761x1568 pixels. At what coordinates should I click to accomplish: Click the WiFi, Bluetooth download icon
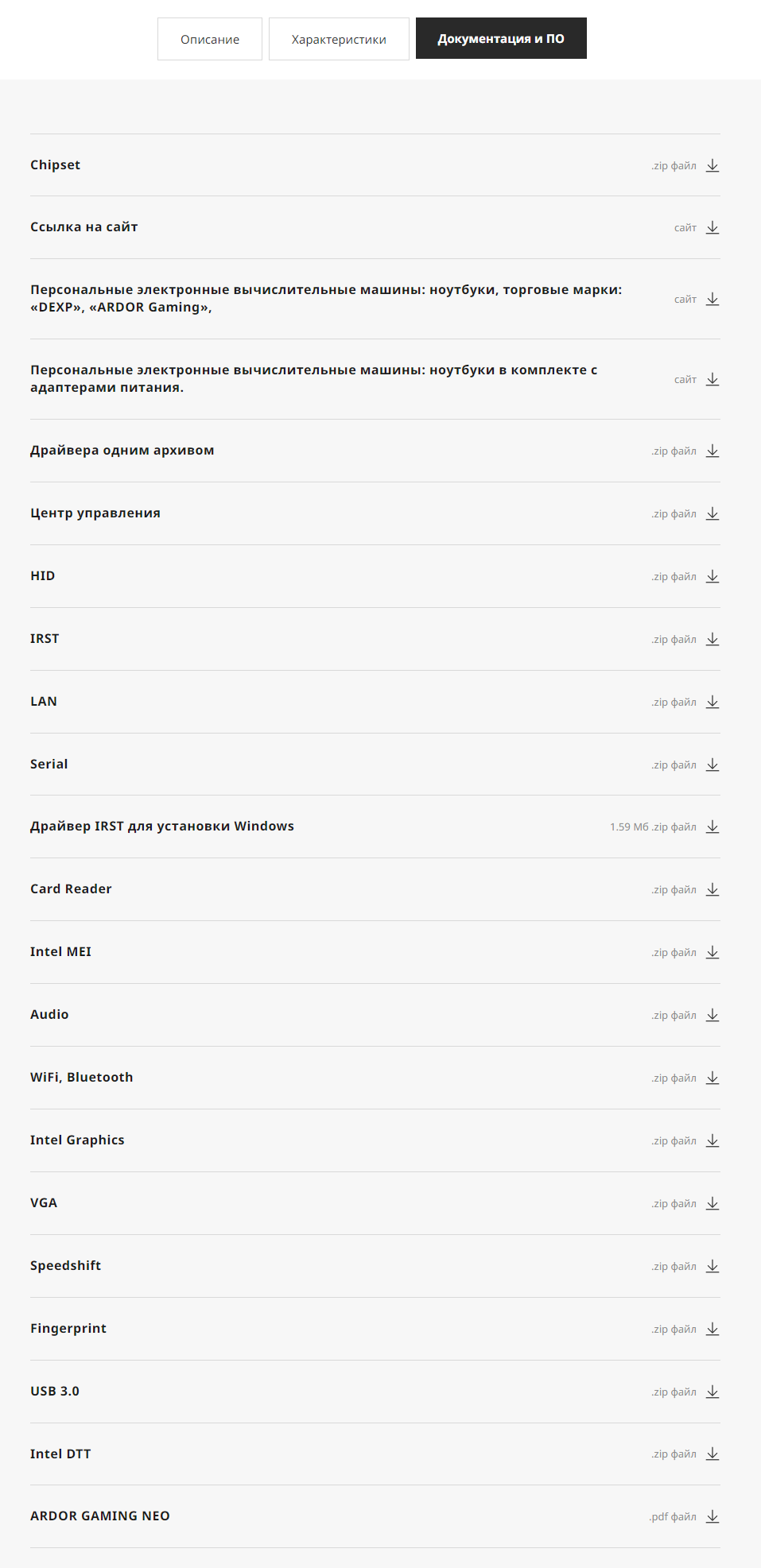click(x=712, y=1078)
